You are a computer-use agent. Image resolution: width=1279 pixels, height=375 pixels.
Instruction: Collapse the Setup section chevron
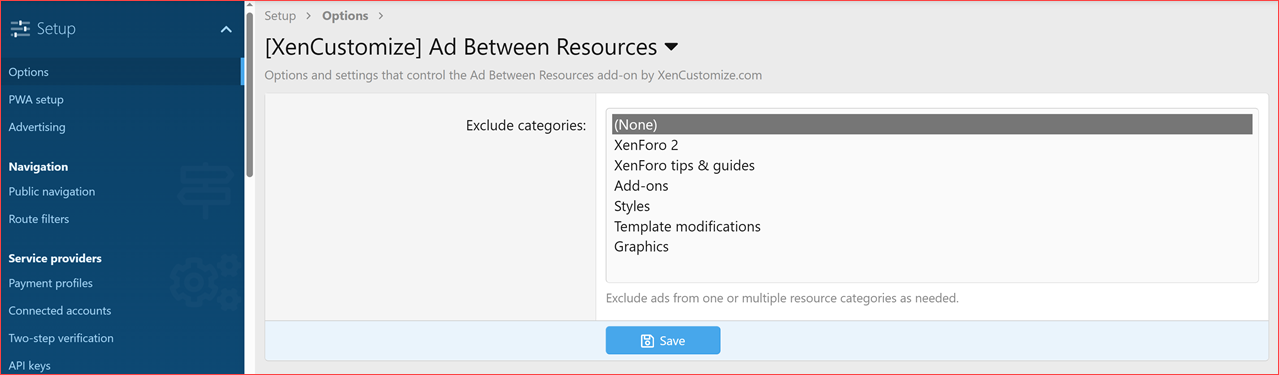(x=226, y=29)
